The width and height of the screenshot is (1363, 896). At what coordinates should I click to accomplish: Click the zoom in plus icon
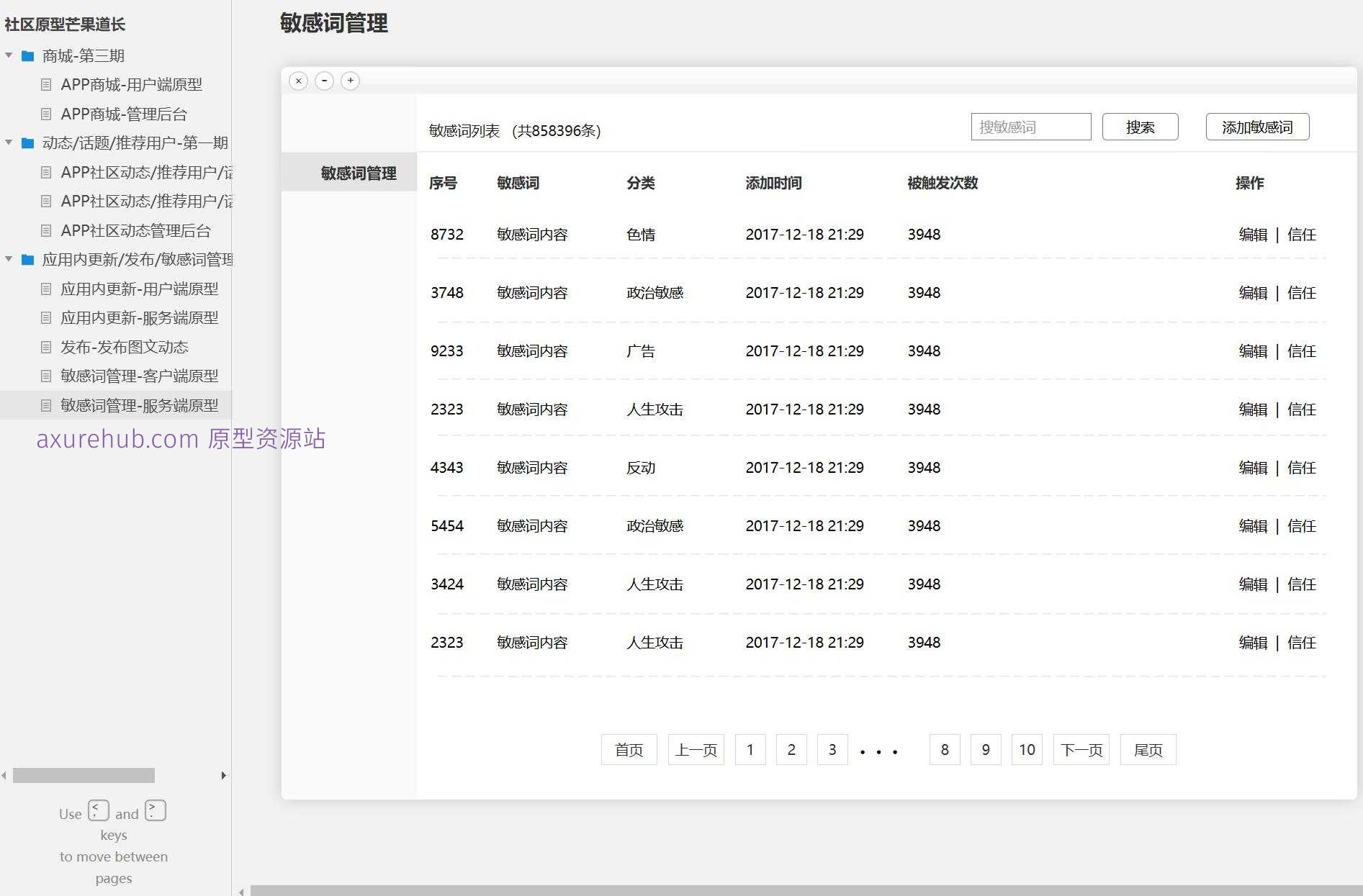click(350, 81)
